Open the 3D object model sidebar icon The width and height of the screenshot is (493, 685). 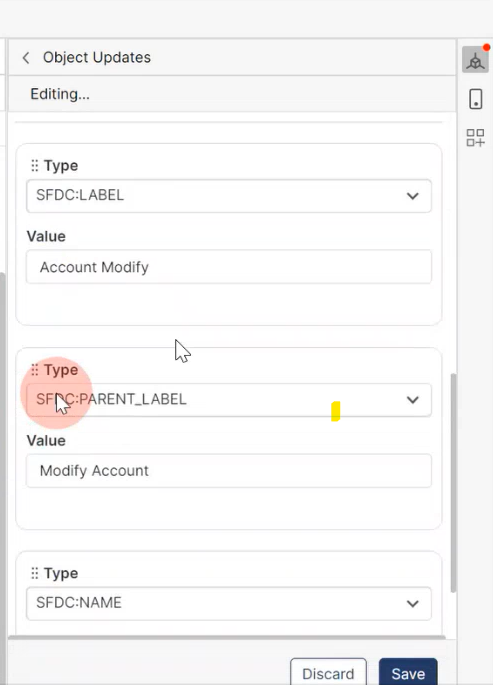(x=475, y=60)
